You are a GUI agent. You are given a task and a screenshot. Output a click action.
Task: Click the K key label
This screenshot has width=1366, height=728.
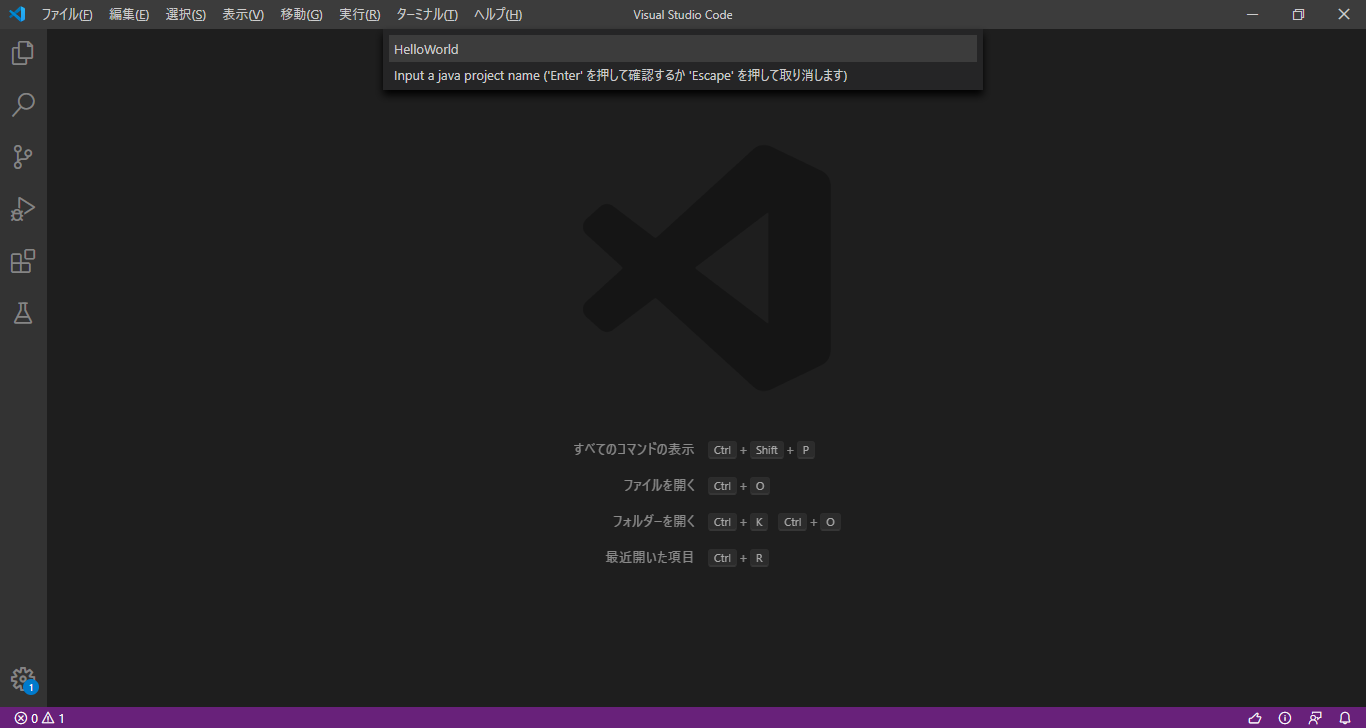759,522
